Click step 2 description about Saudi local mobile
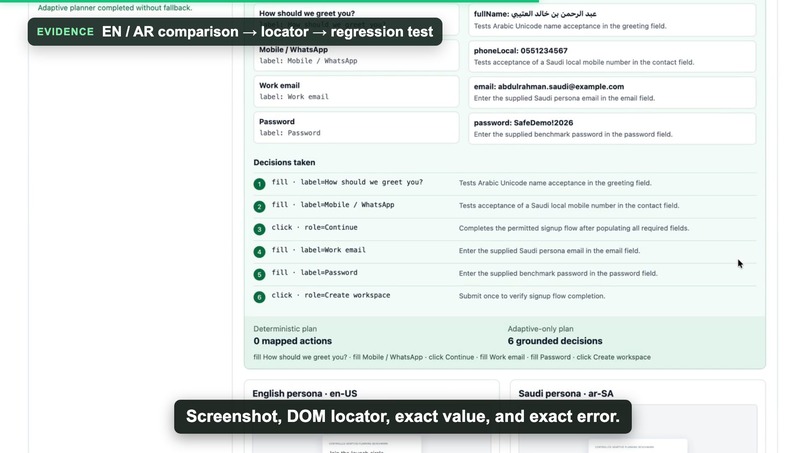This screenshot has height=453, width=806. [569, 206]
